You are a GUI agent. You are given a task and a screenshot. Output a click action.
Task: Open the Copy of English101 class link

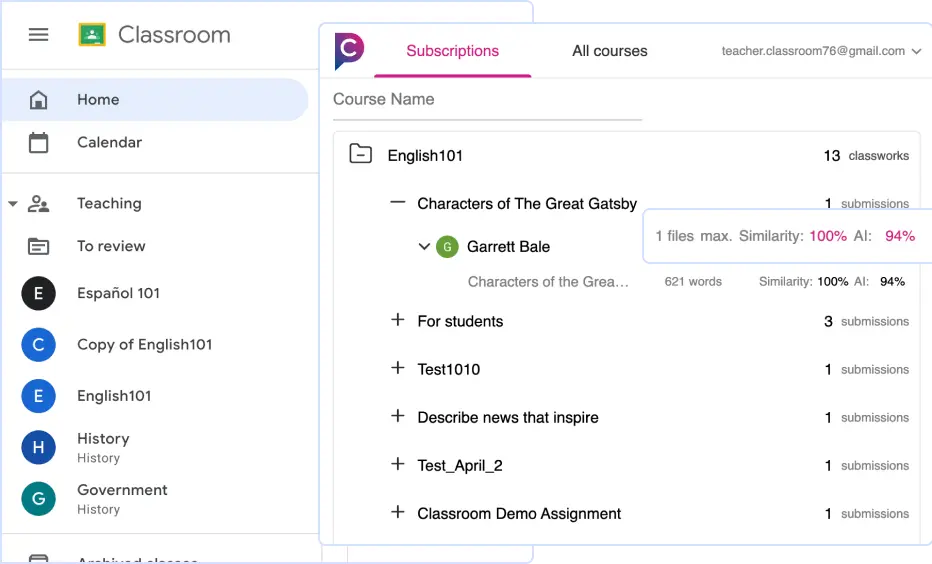144,345
